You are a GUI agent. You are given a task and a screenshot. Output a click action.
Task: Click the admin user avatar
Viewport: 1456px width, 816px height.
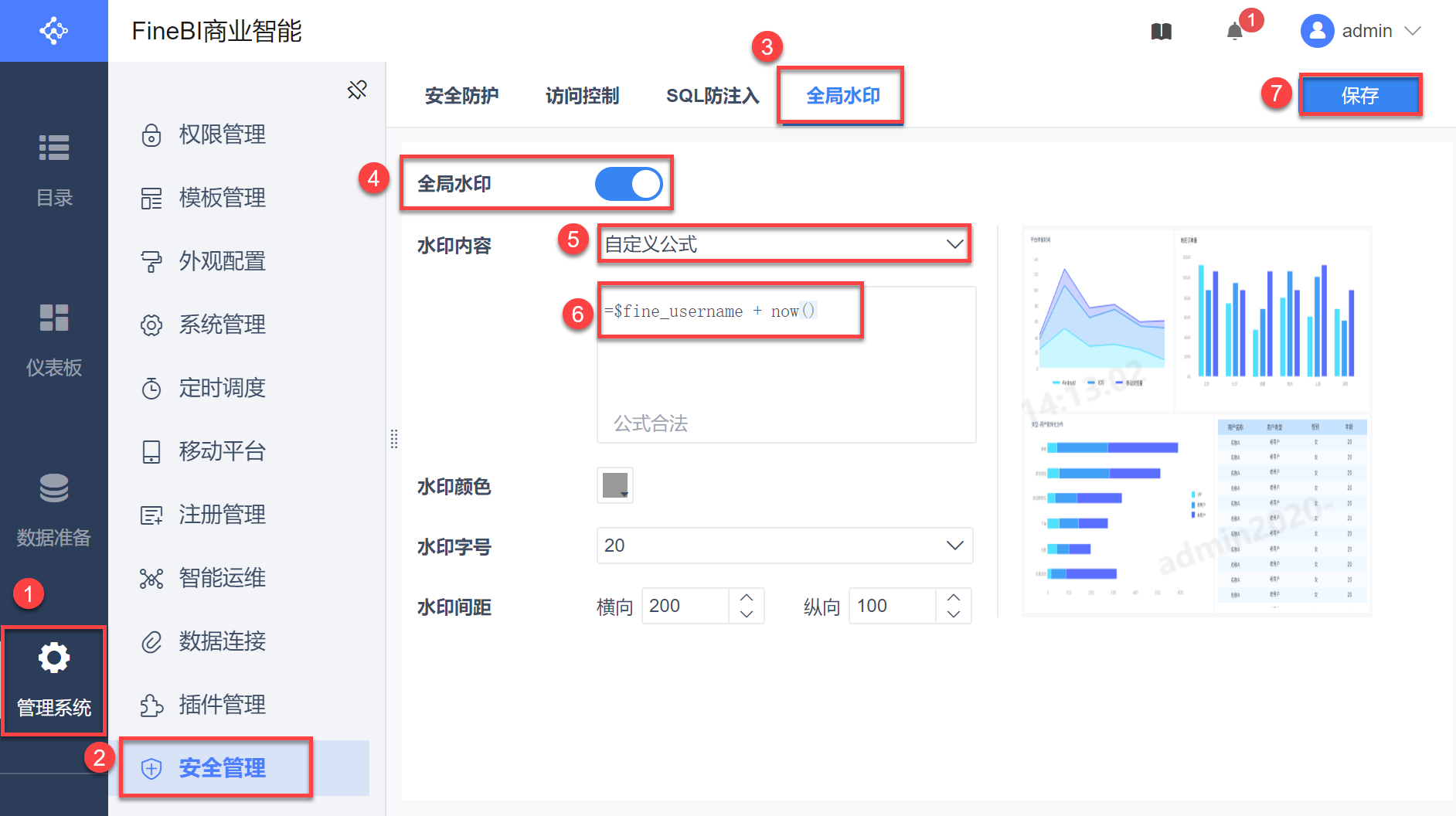(1318, 31)
